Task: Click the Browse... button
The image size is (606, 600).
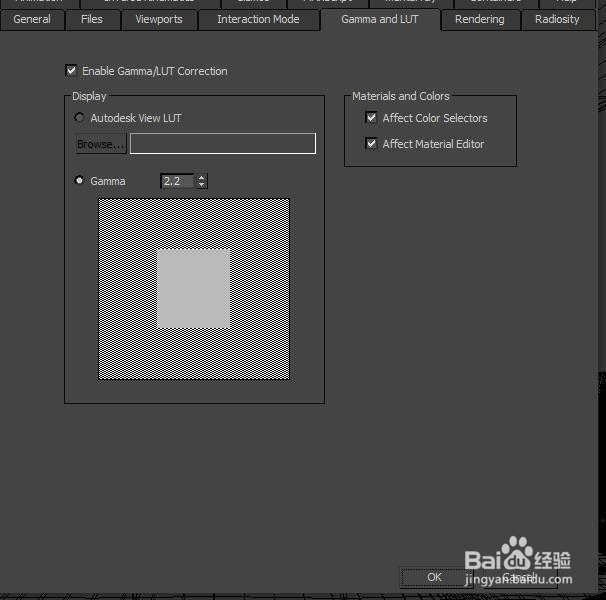Action: pyautogui.click(x=101, y=144)
